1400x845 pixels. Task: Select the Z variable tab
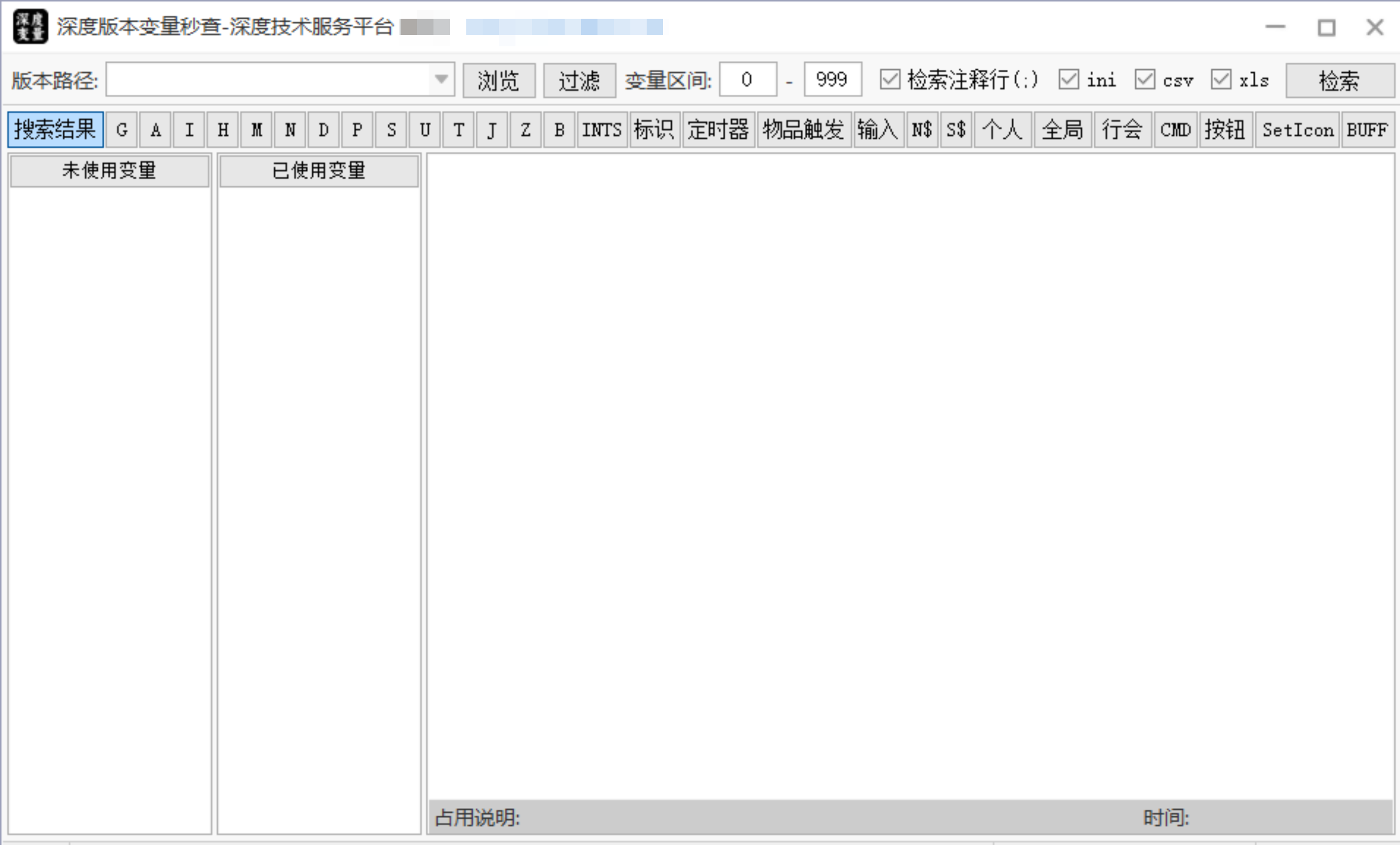click(x=526, y=130)
